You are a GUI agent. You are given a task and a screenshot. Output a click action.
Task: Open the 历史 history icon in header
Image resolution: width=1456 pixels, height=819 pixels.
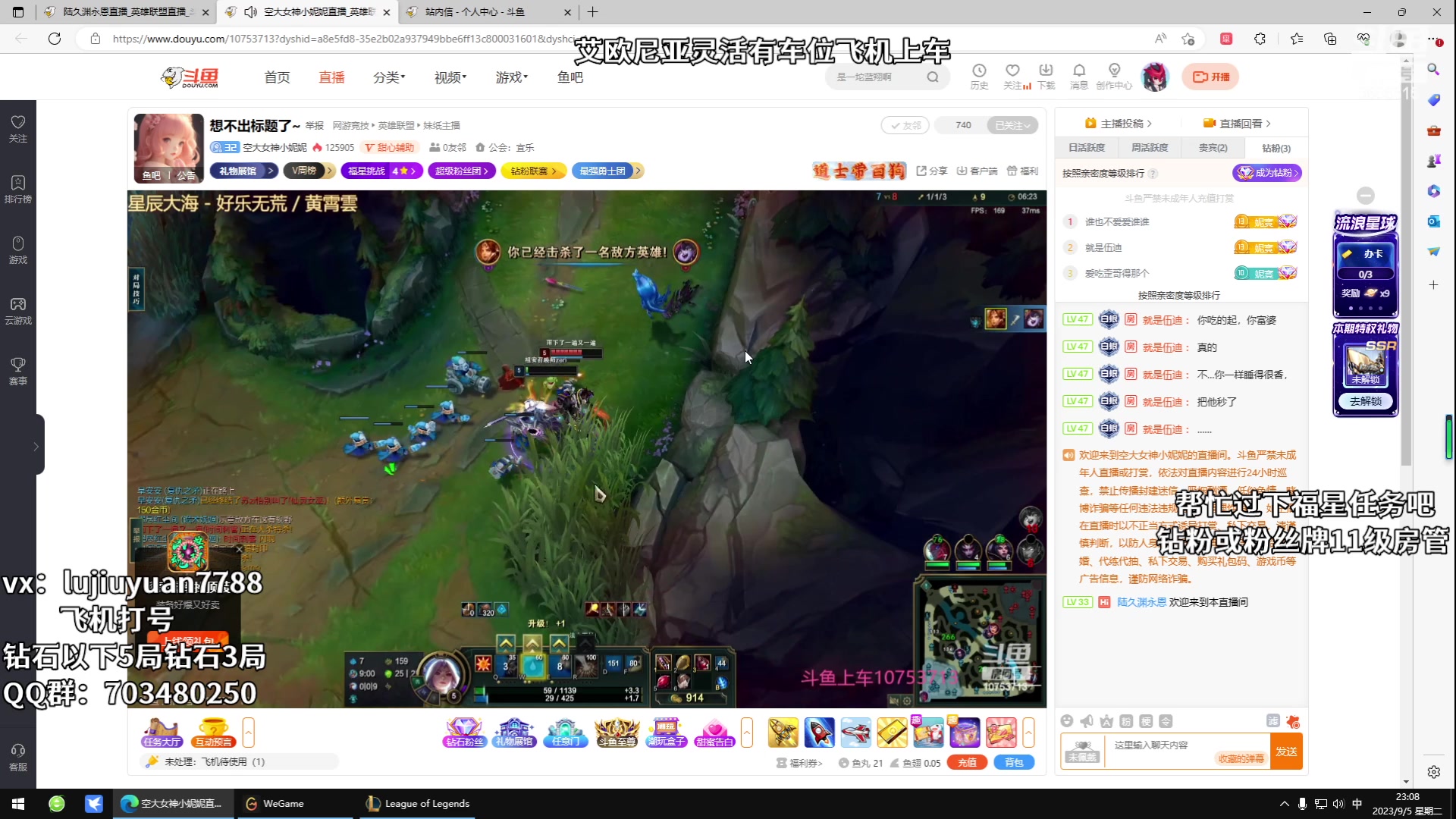tap(979, 76)
